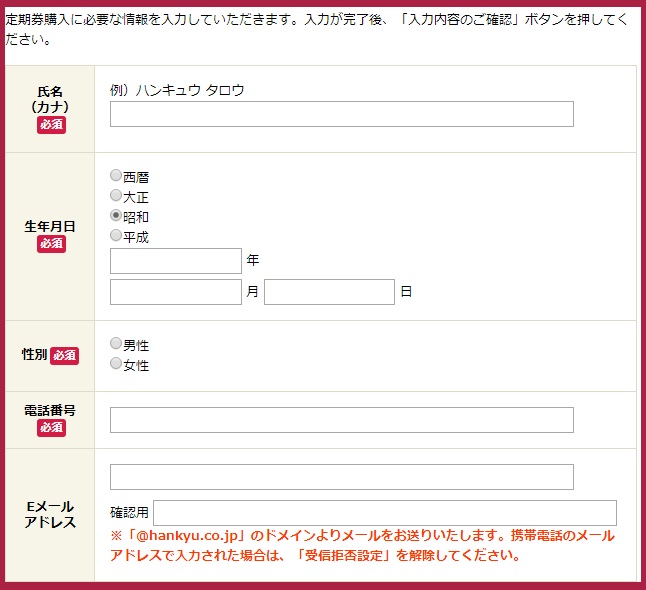Click the 電話番号 label

coord(50,410)
